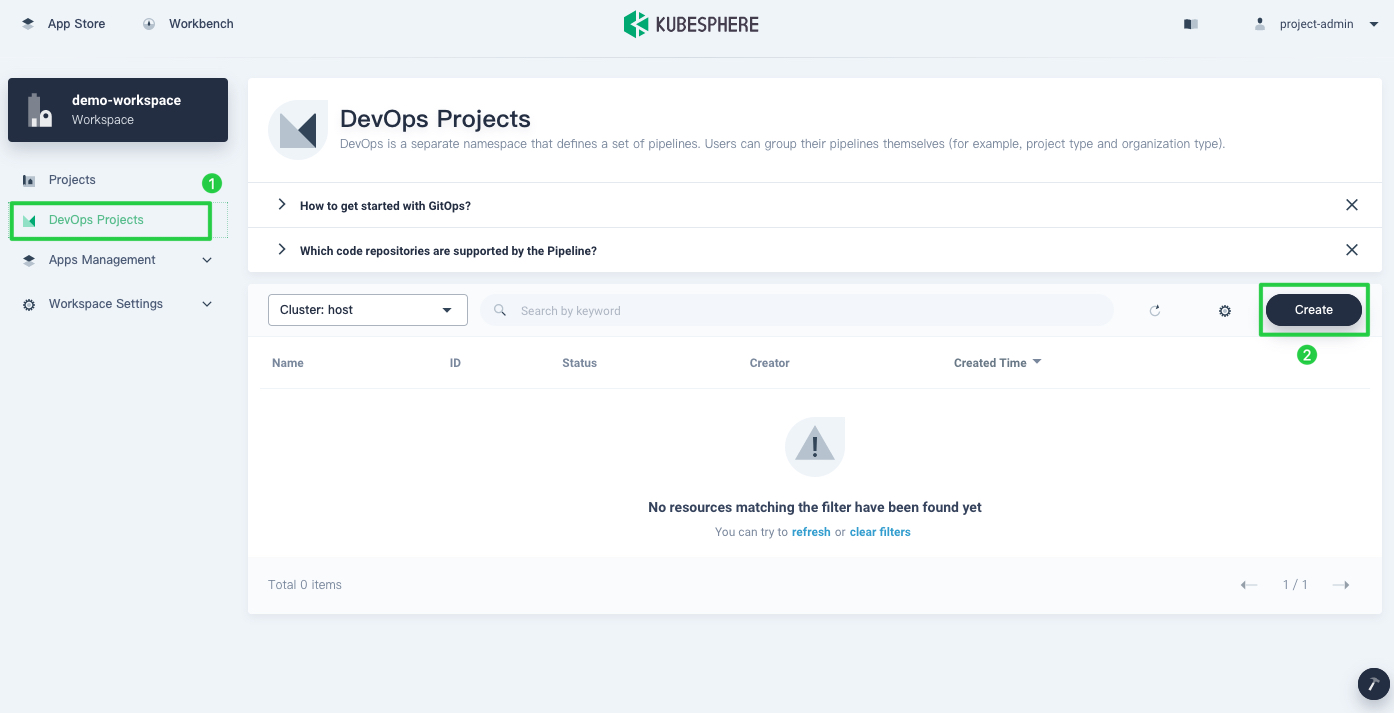This screenshot has width=1394, height=713.
Task: Open the project-admin user menu
Action: point(1317,24)
